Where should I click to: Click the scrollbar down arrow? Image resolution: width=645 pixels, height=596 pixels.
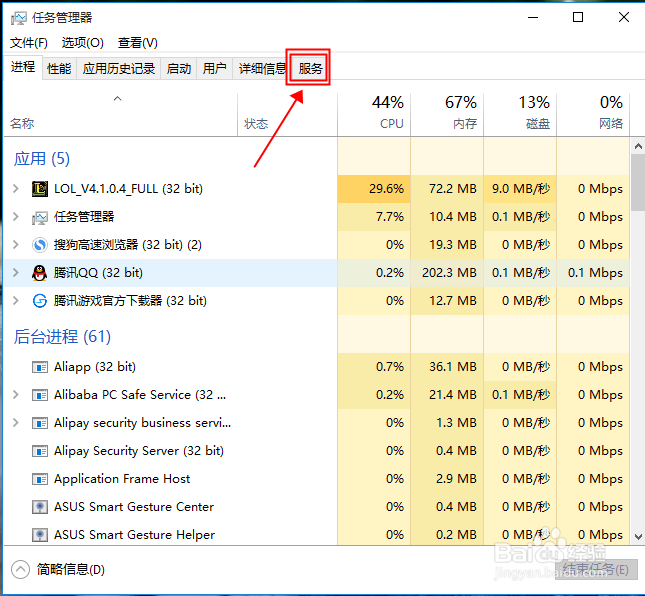[x=638, y=537]
